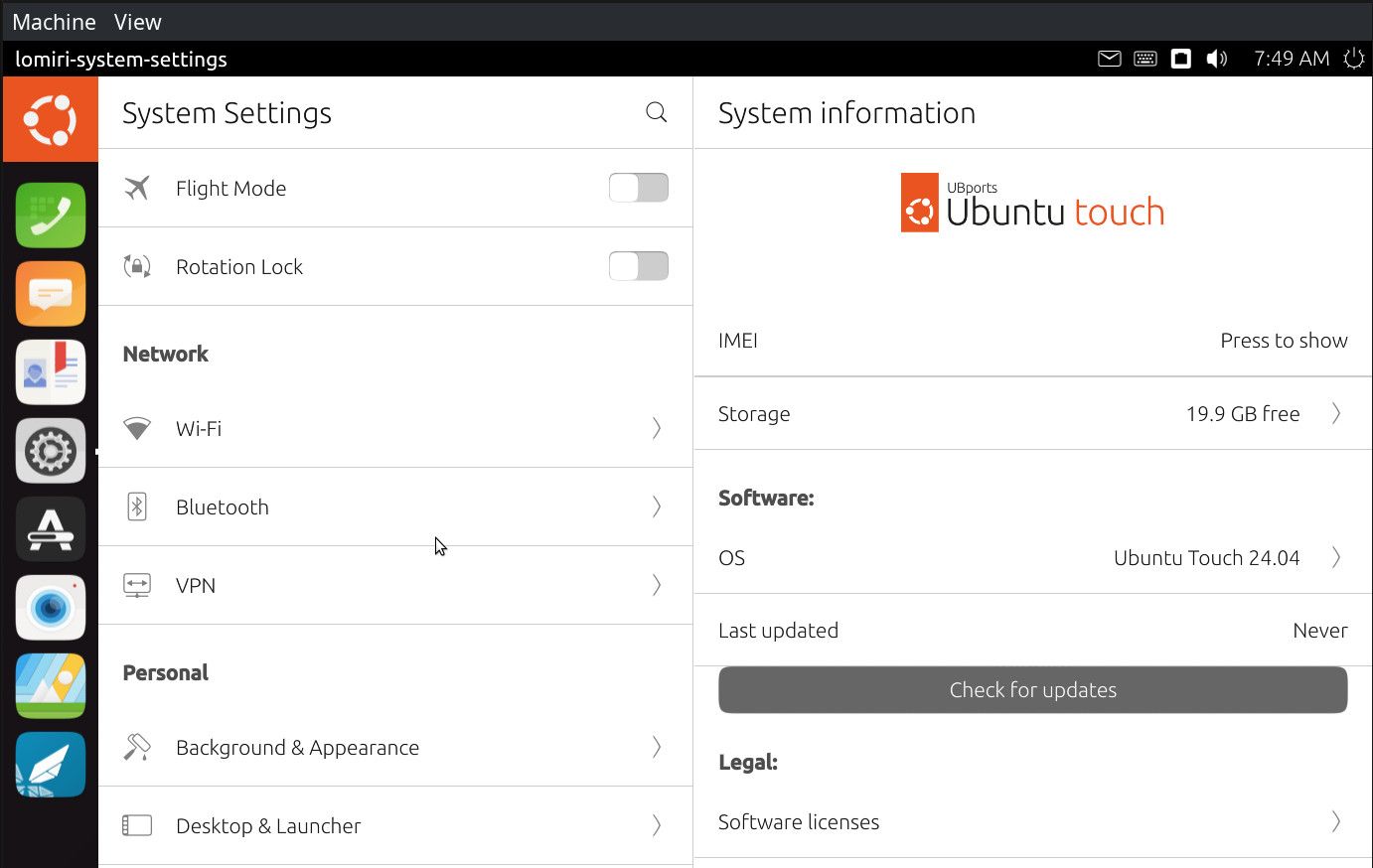1373x868 pixels.
Task: Open the Messaging app in the launcher
Action: pos(51,294)
